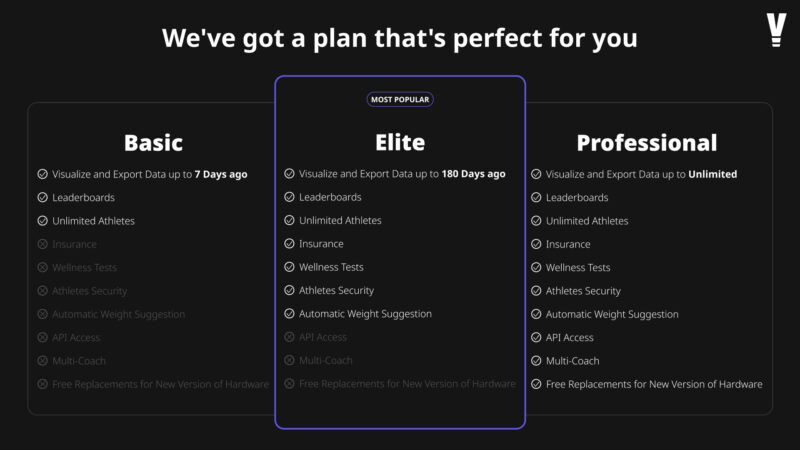Click X icon beside Basic API Access
Screen dimensions: 800x450
[x=42, y=338]
